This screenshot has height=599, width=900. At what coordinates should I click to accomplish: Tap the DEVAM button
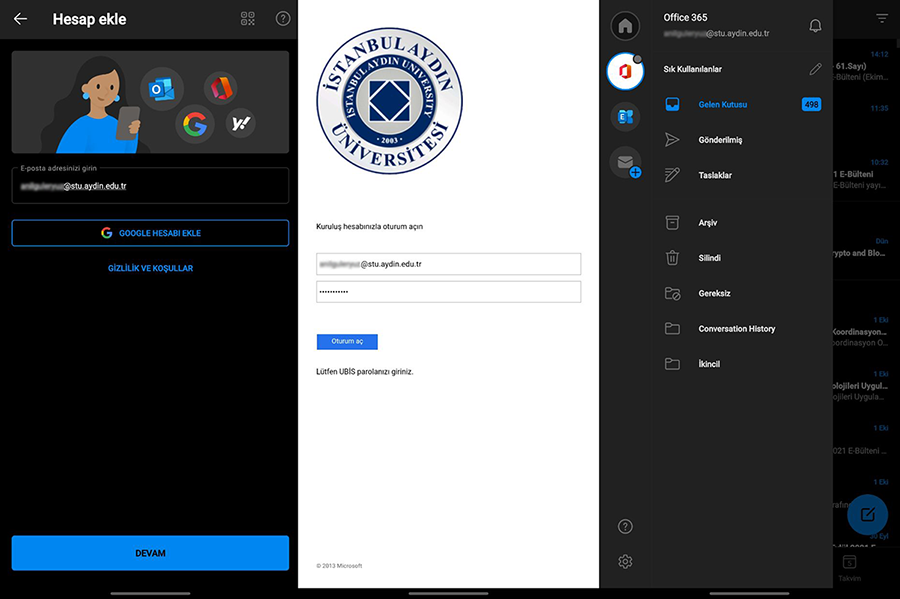pos(150,553)
